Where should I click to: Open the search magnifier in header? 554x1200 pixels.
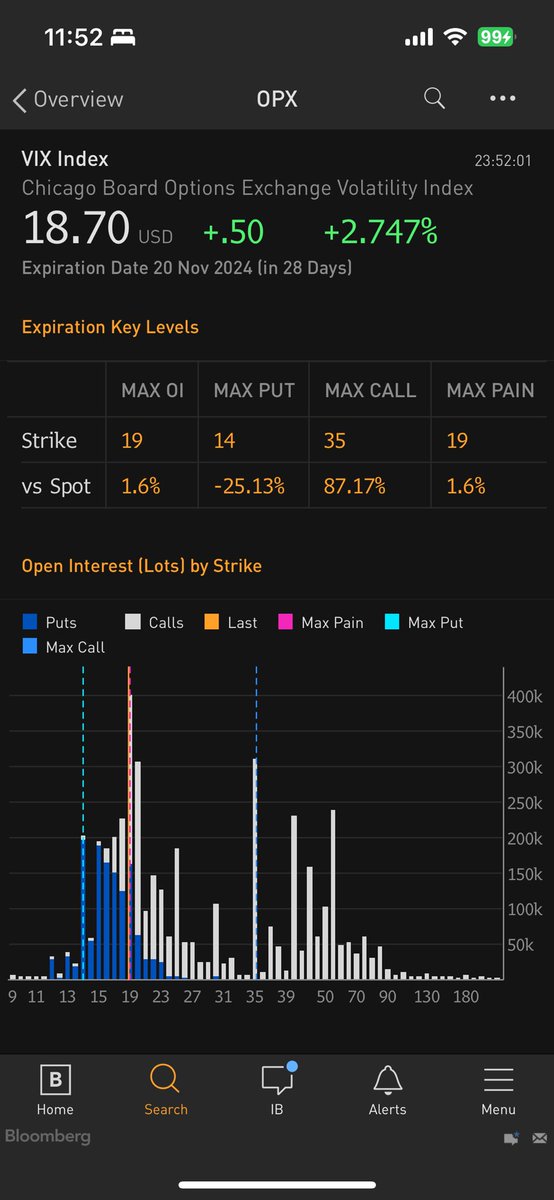click(x=434, y=98)
